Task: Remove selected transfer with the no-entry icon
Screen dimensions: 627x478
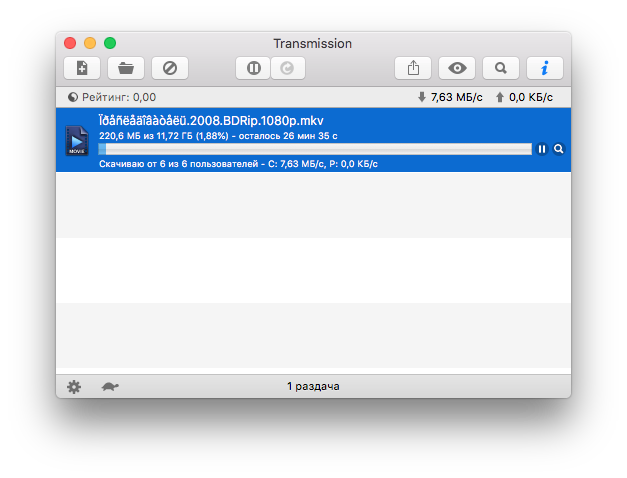Action: coord(170,68)
